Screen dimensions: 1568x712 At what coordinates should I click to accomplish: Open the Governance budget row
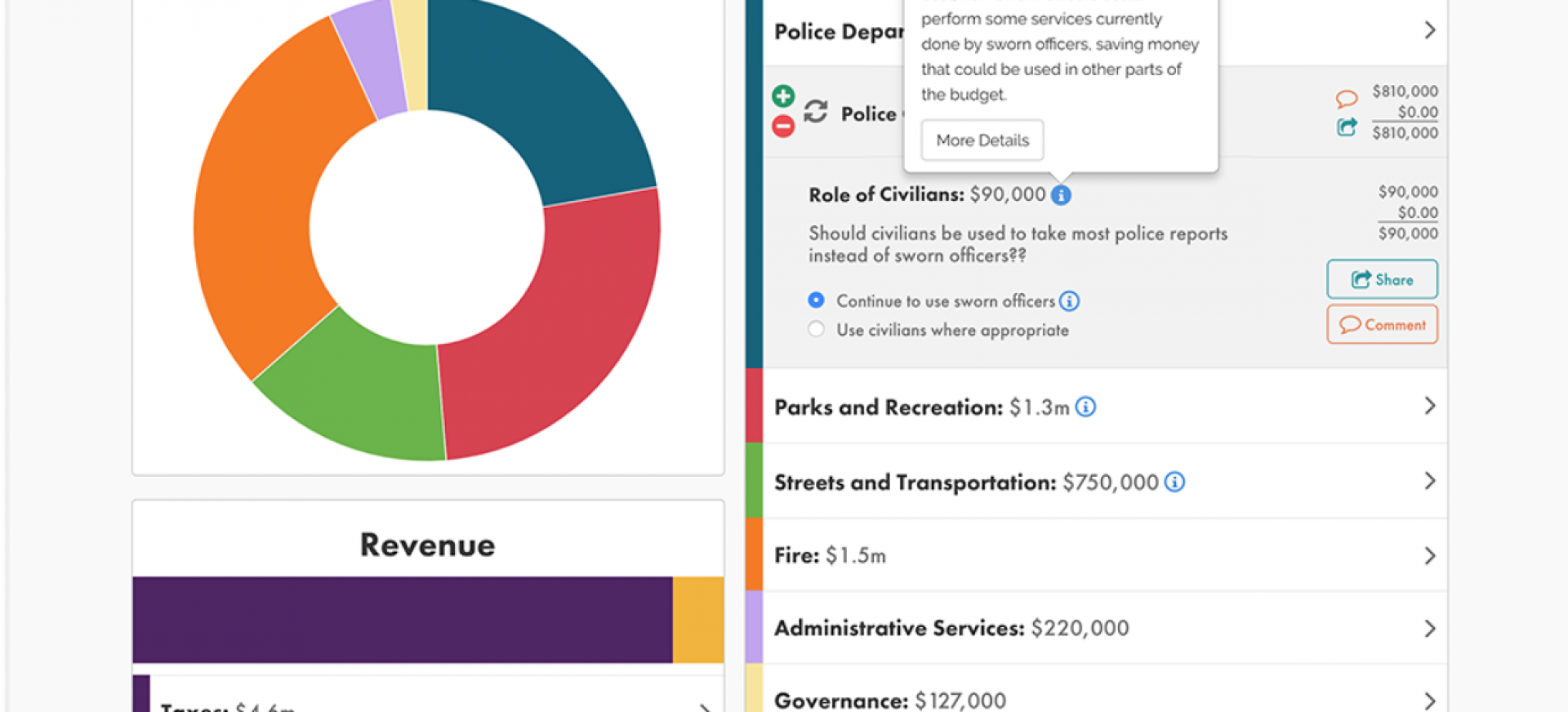[1429, 701]
